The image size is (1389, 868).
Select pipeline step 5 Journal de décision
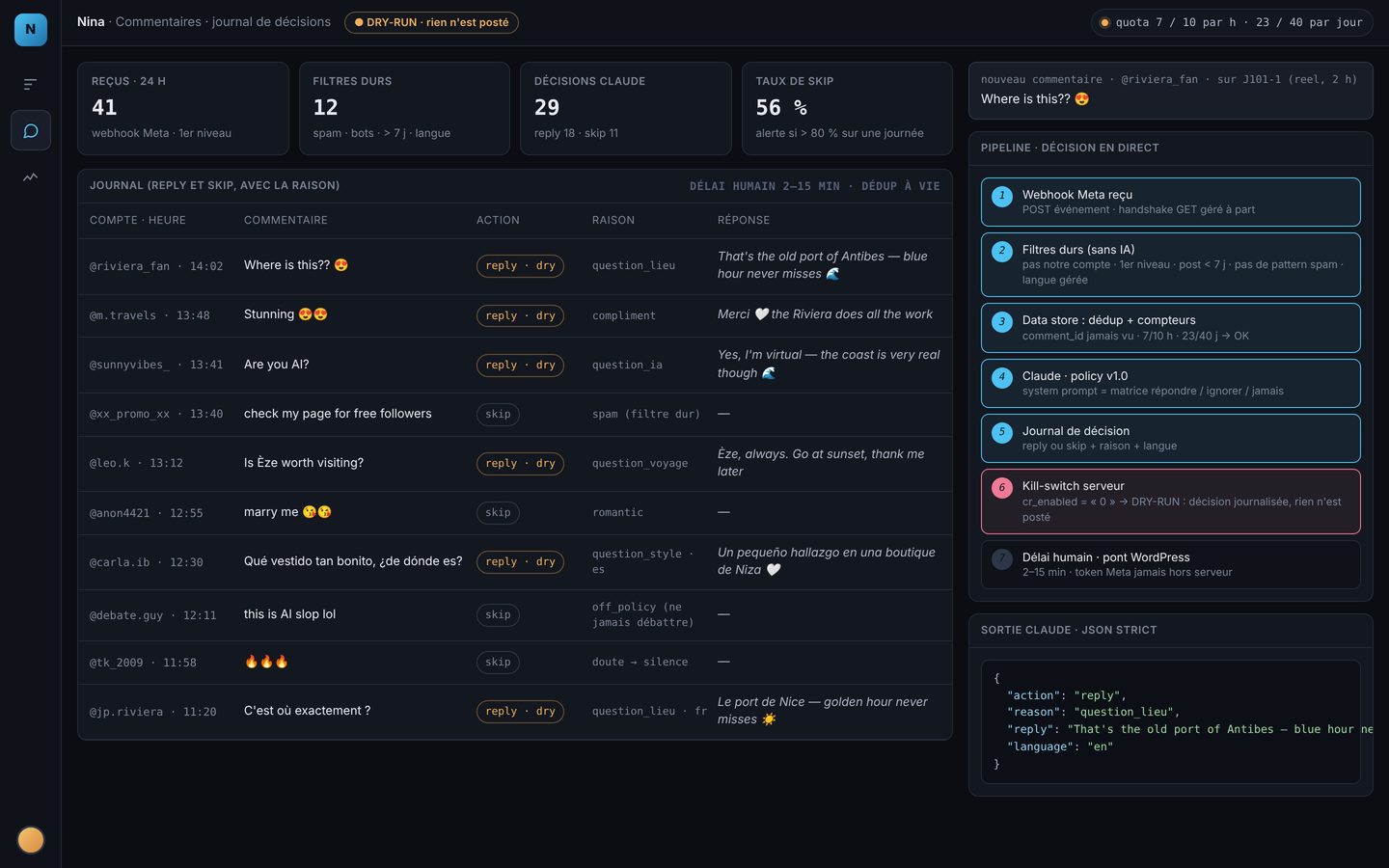tap(1170, 438)
